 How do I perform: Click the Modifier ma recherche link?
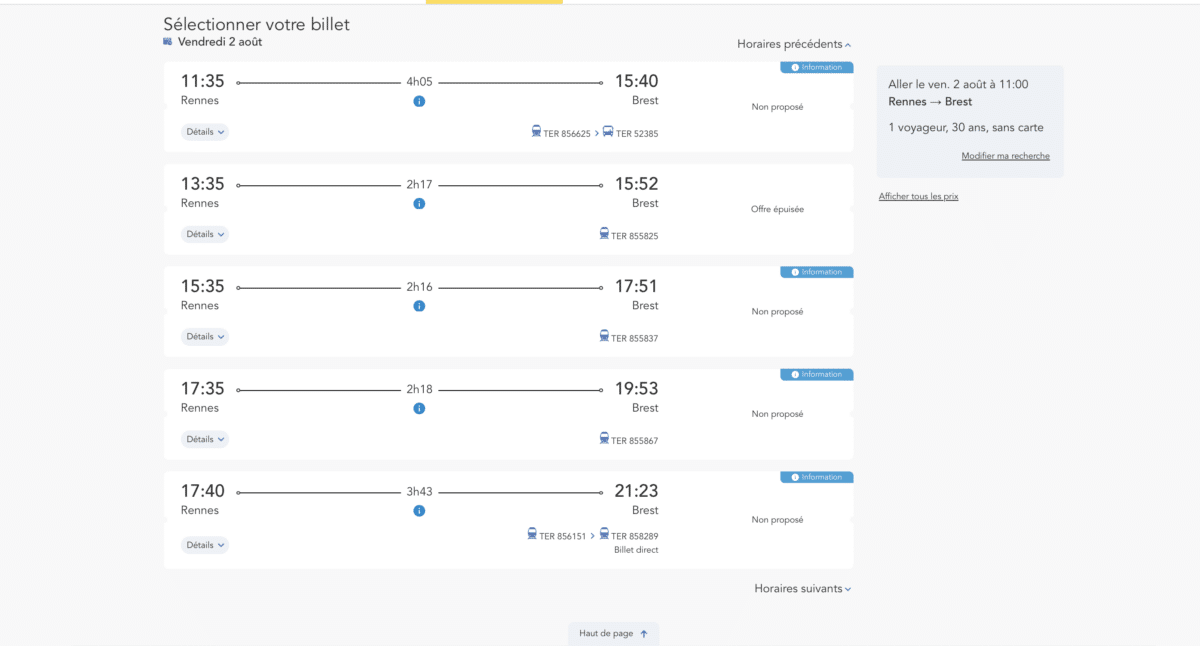coord(1005,156)
